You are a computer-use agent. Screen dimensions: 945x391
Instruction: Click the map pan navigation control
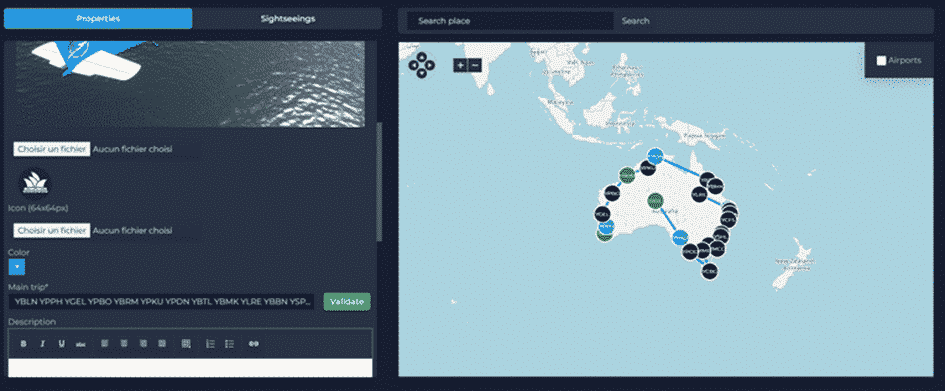pyautogui.click(x=422, y=65)
